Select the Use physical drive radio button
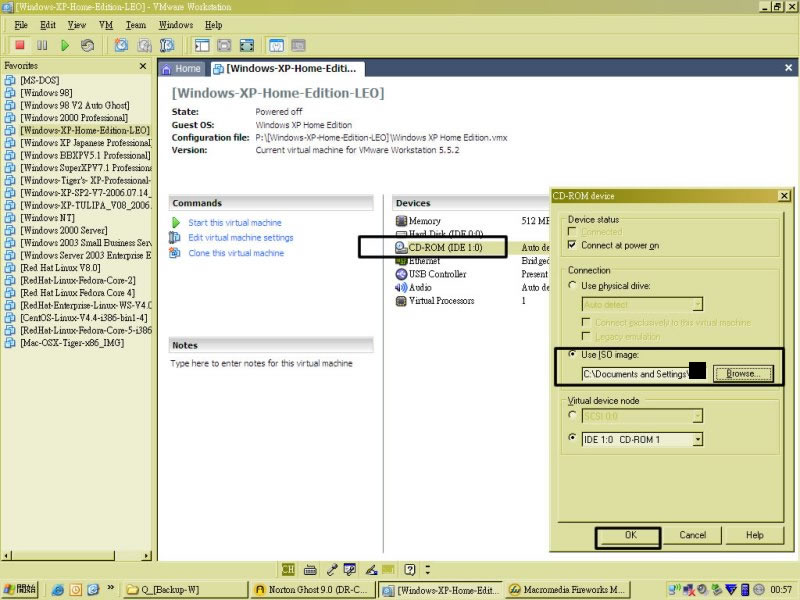Screen dimensions: 800x600 pyautogui.click(x=572, y=285)
